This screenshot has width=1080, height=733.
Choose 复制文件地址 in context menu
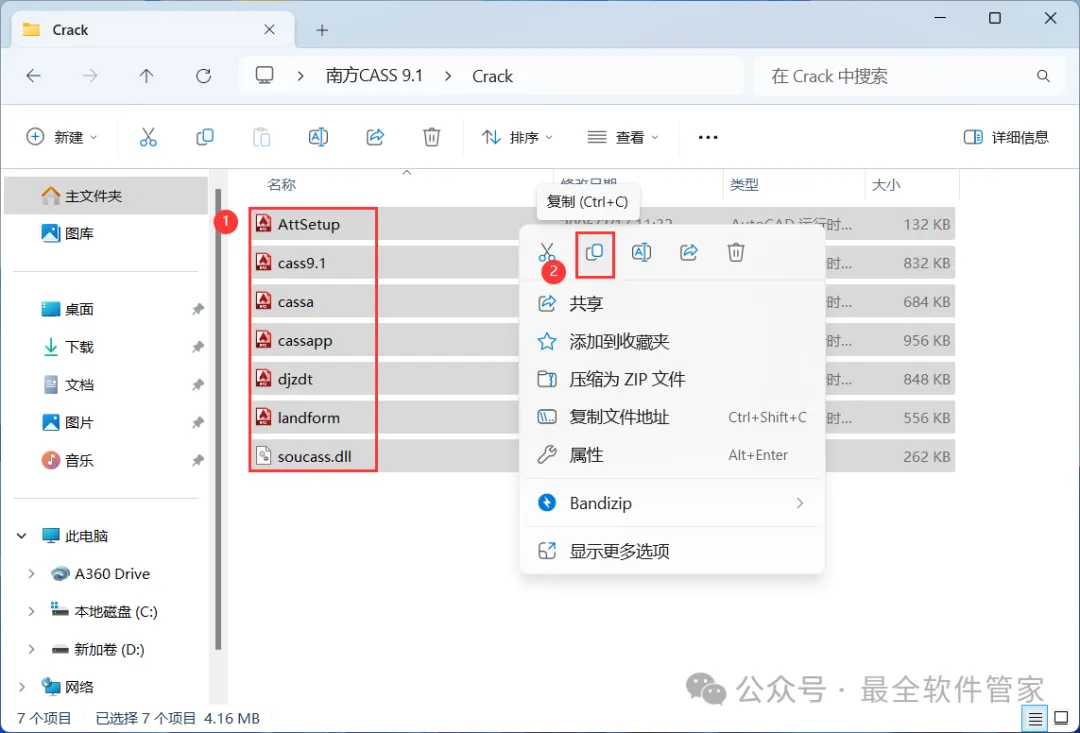coord(672,417)
